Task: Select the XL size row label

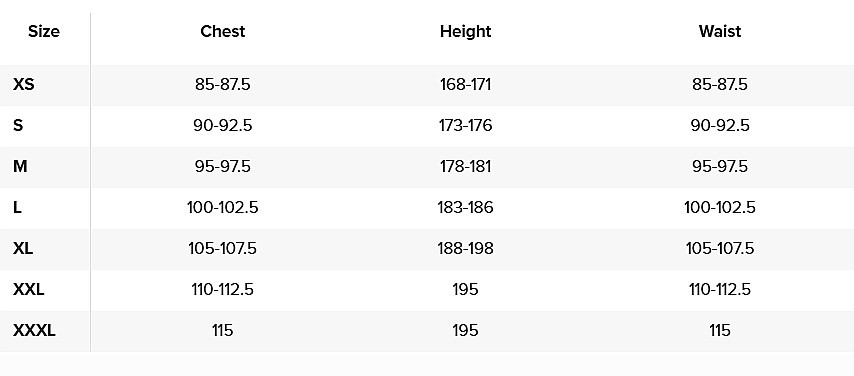Action: (23, 248)
